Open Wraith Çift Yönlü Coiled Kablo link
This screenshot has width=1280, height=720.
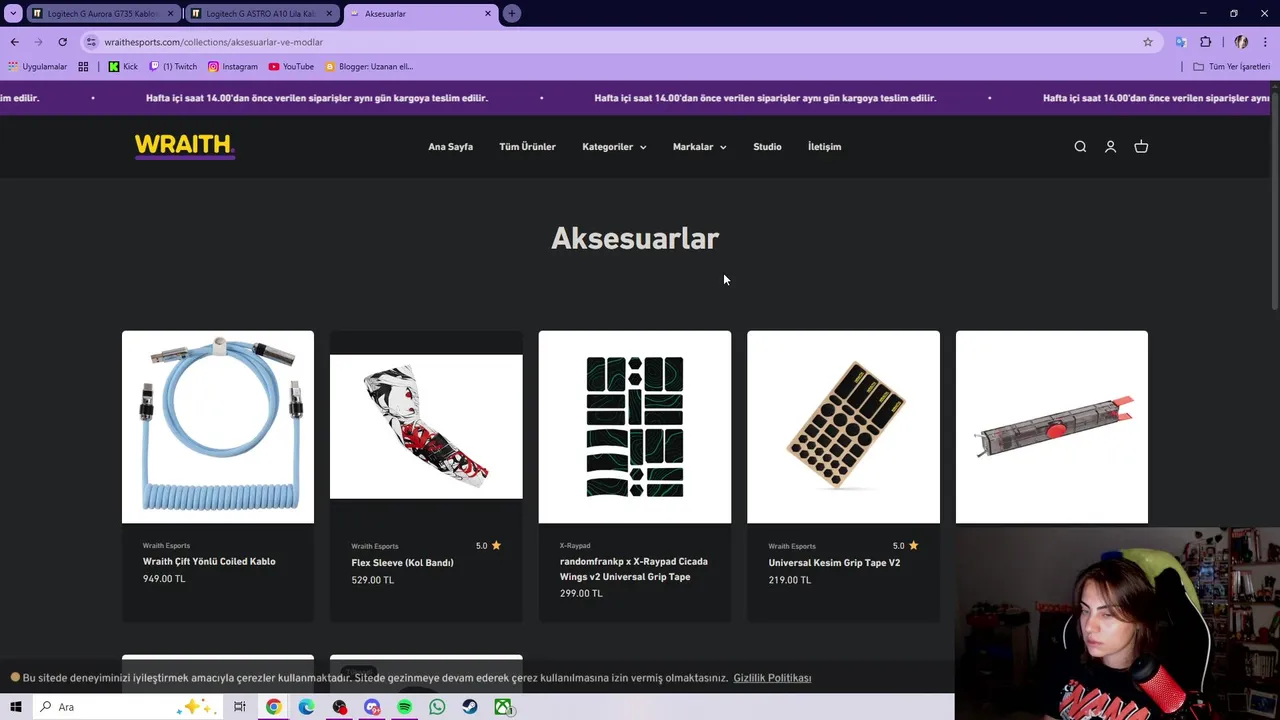pyautogui.click(x=209, y=561)
